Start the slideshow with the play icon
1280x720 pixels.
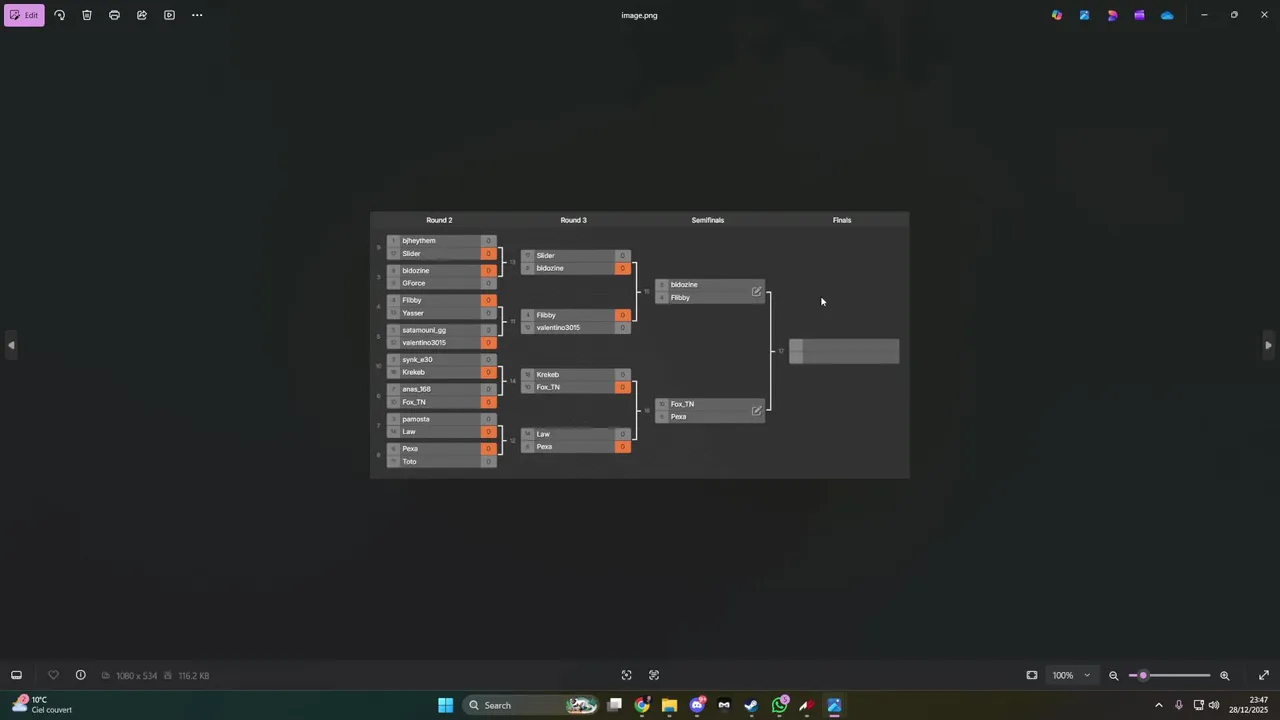point(169,15)
